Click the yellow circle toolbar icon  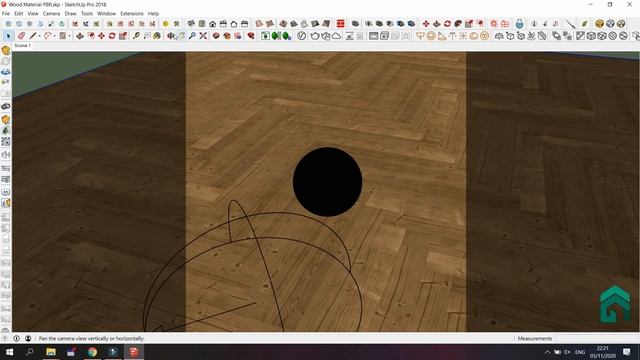pyautogui.click(x=166, y=24)
